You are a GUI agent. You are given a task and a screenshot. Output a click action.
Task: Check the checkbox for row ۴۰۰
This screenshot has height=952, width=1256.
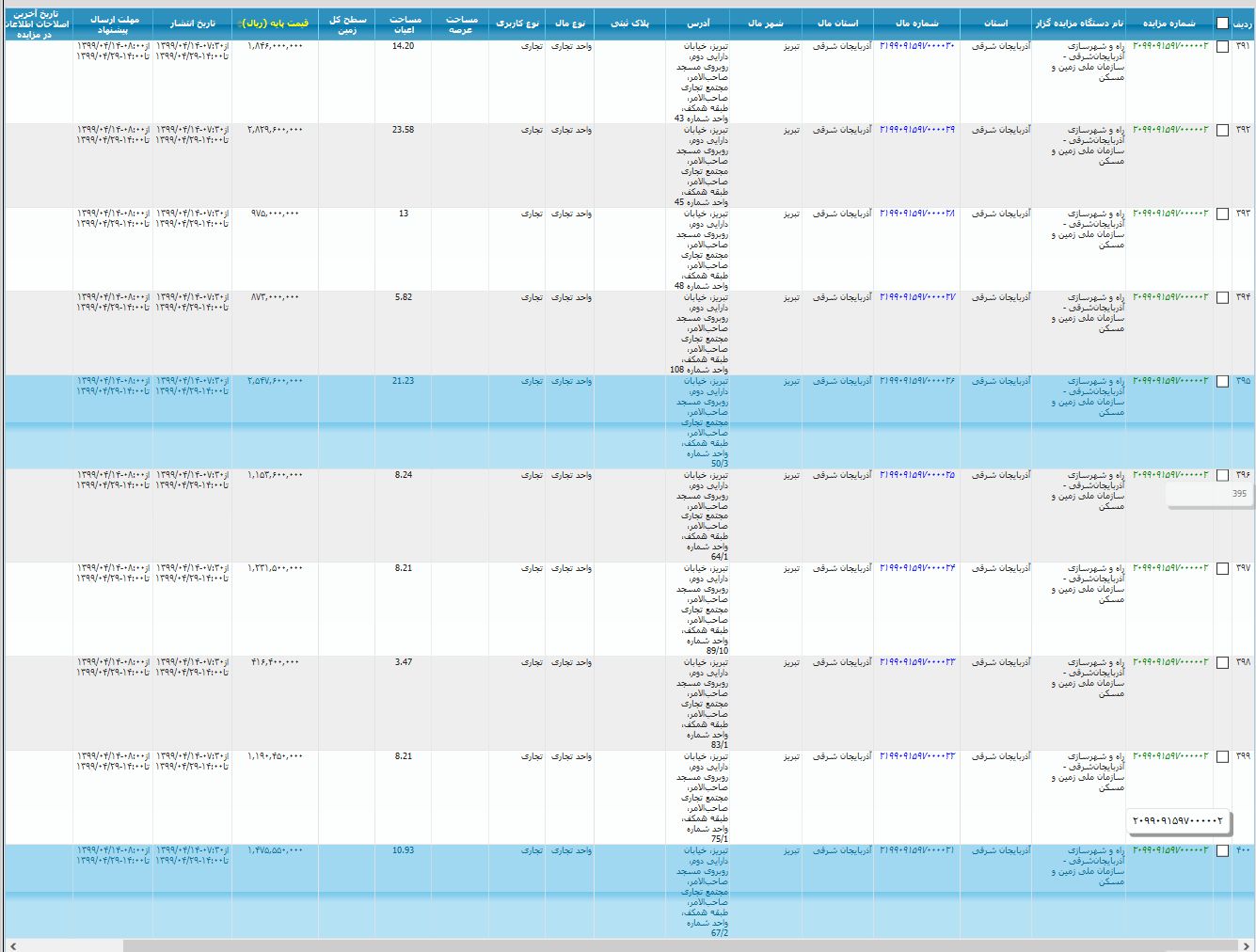point(1222,851)
